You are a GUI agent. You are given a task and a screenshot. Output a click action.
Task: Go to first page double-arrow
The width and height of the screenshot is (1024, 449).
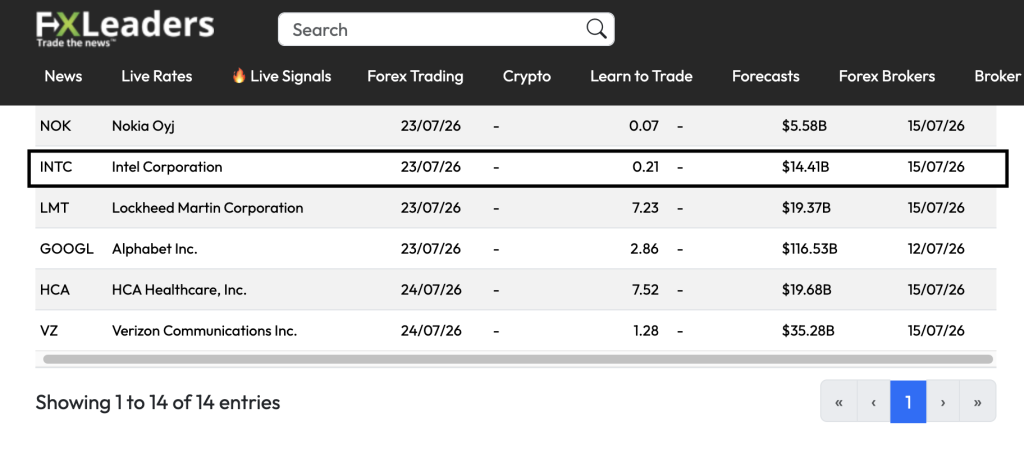pyautogui.click(x=839, y=402)
